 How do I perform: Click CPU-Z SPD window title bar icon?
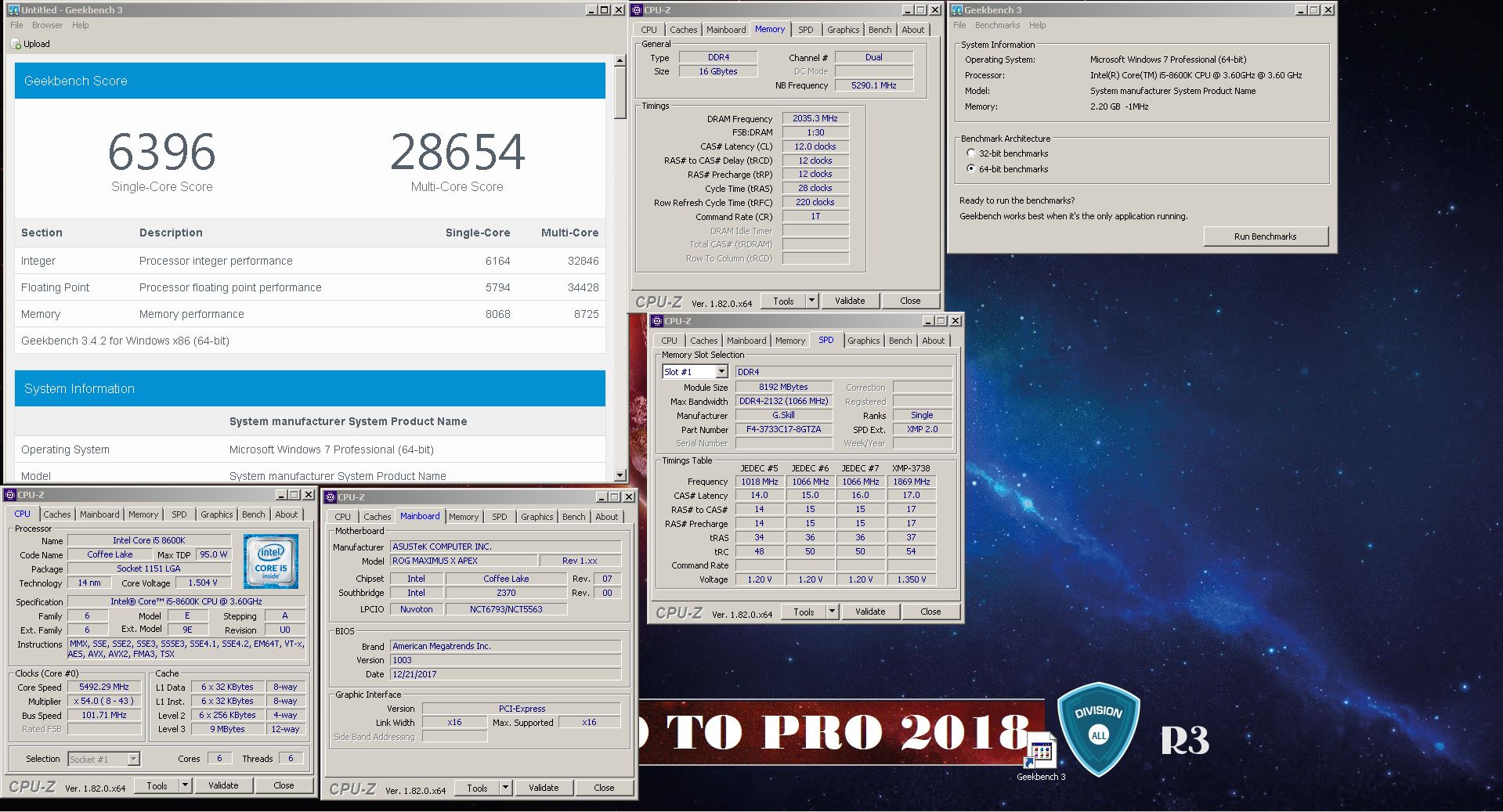pyautogui.click(x=657, y=321)
